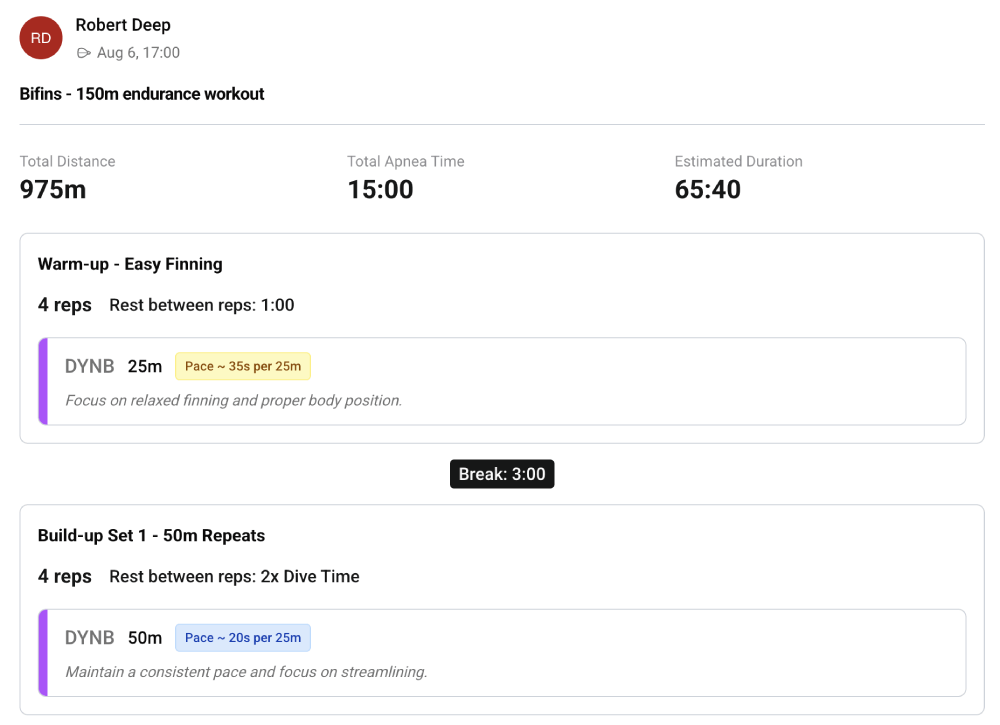Select the Bifins 150m endurance workout title
The height and width of the screenshot is (725, 1000).
pos(142,94)
